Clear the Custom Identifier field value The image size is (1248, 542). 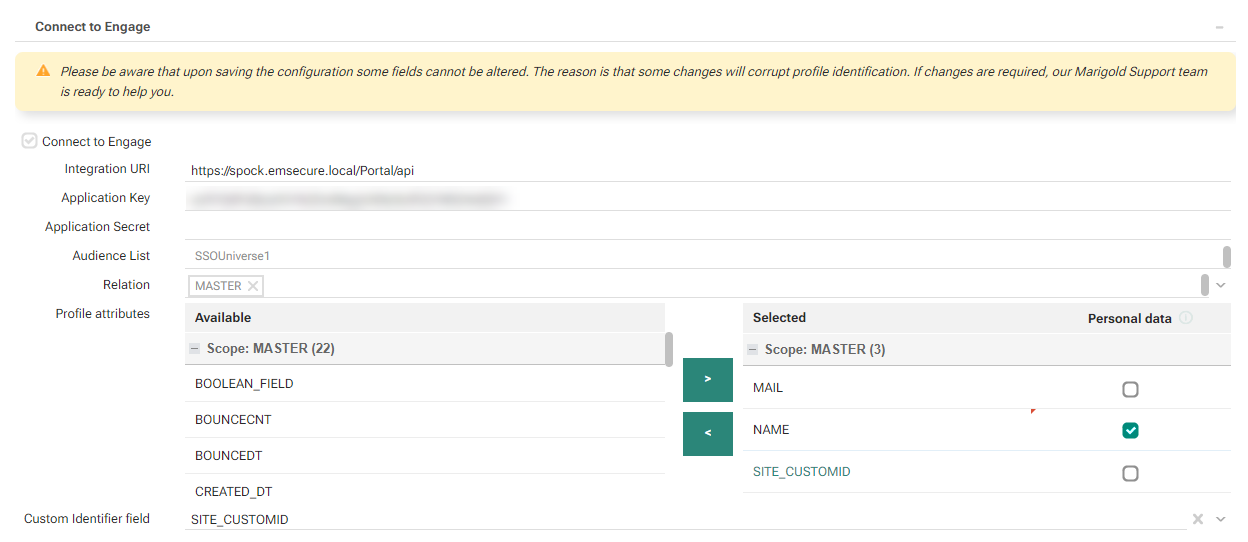(x=1197, y=519)
